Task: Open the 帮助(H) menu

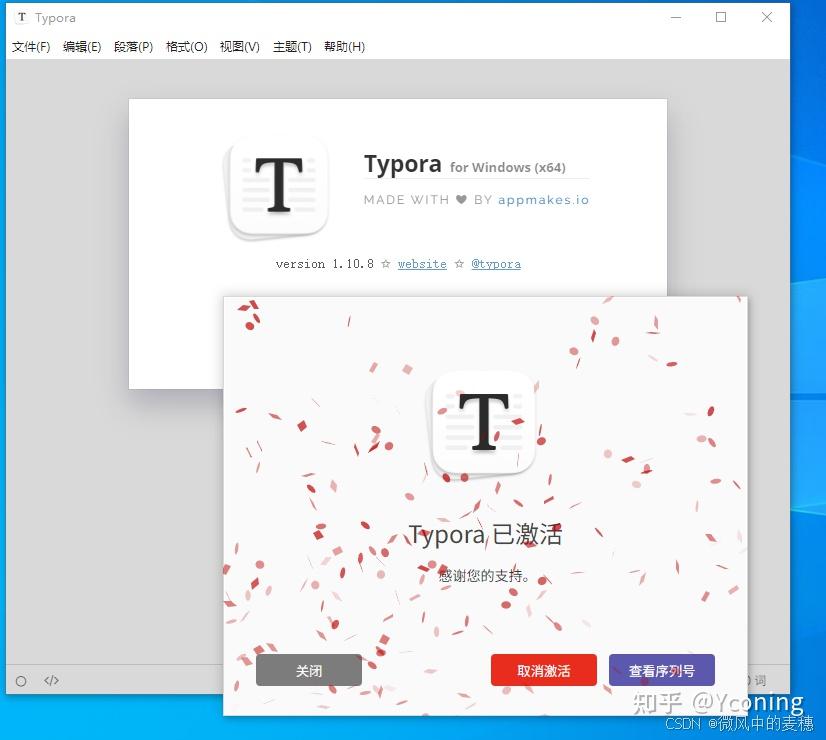Action: coord(344,46)
